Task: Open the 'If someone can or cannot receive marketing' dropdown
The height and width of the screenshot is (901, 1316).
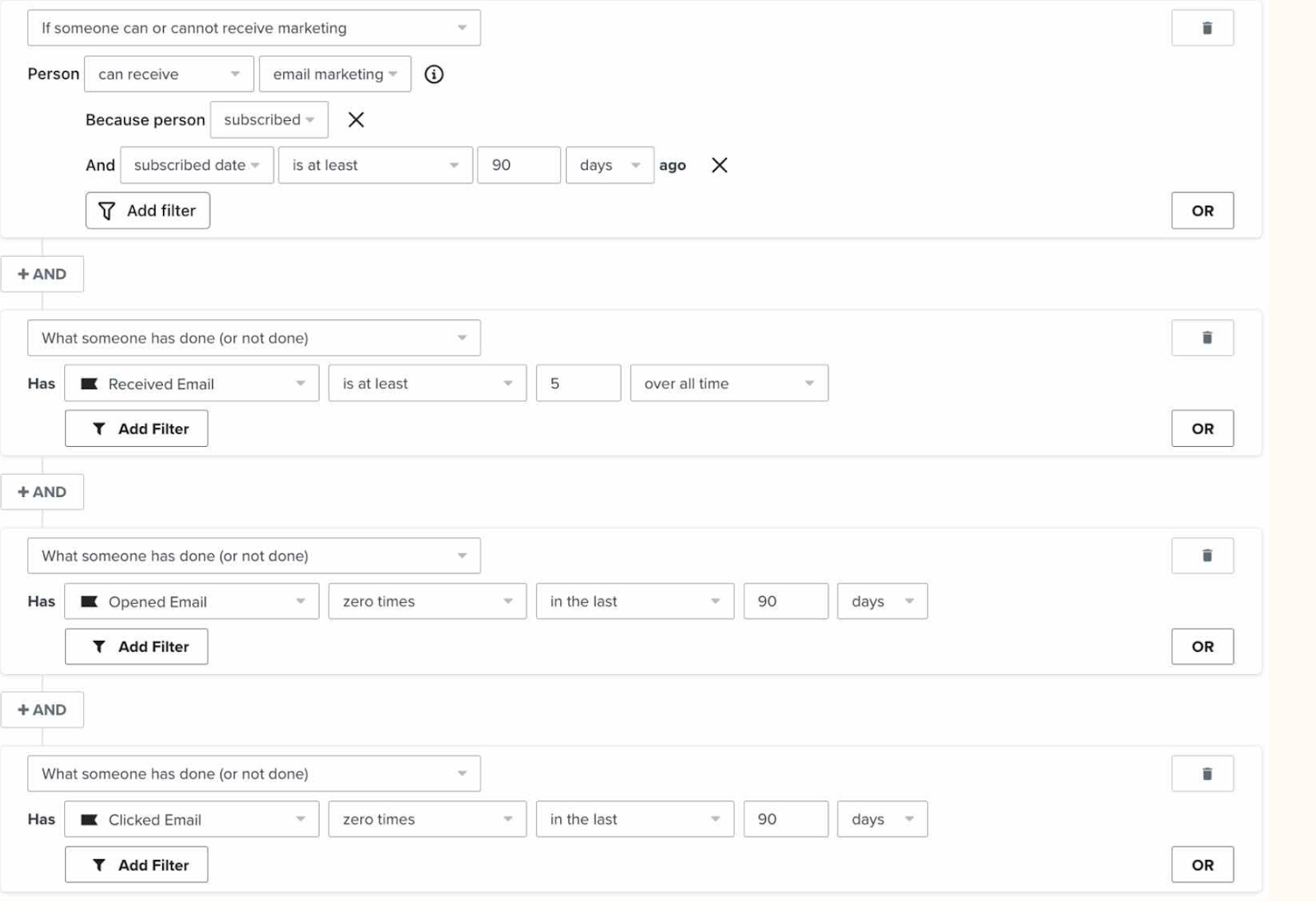Action: [x=253, y=28]
